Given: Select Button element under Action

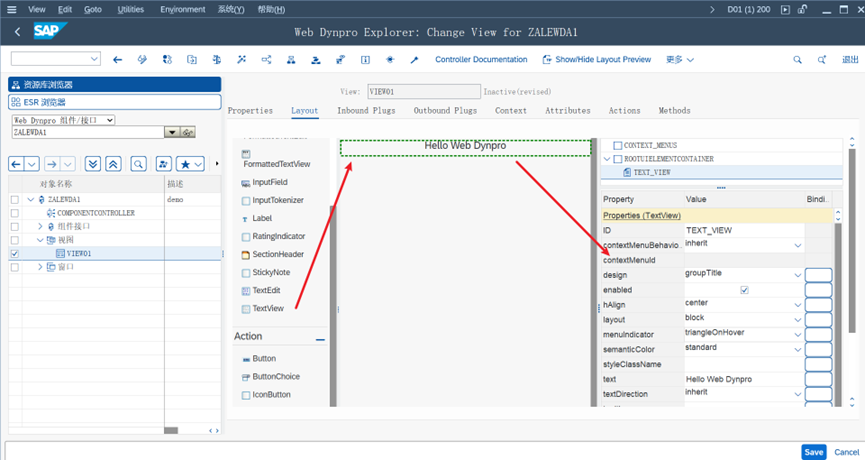Looking at the screenshot, I should [x=259, y=359].
